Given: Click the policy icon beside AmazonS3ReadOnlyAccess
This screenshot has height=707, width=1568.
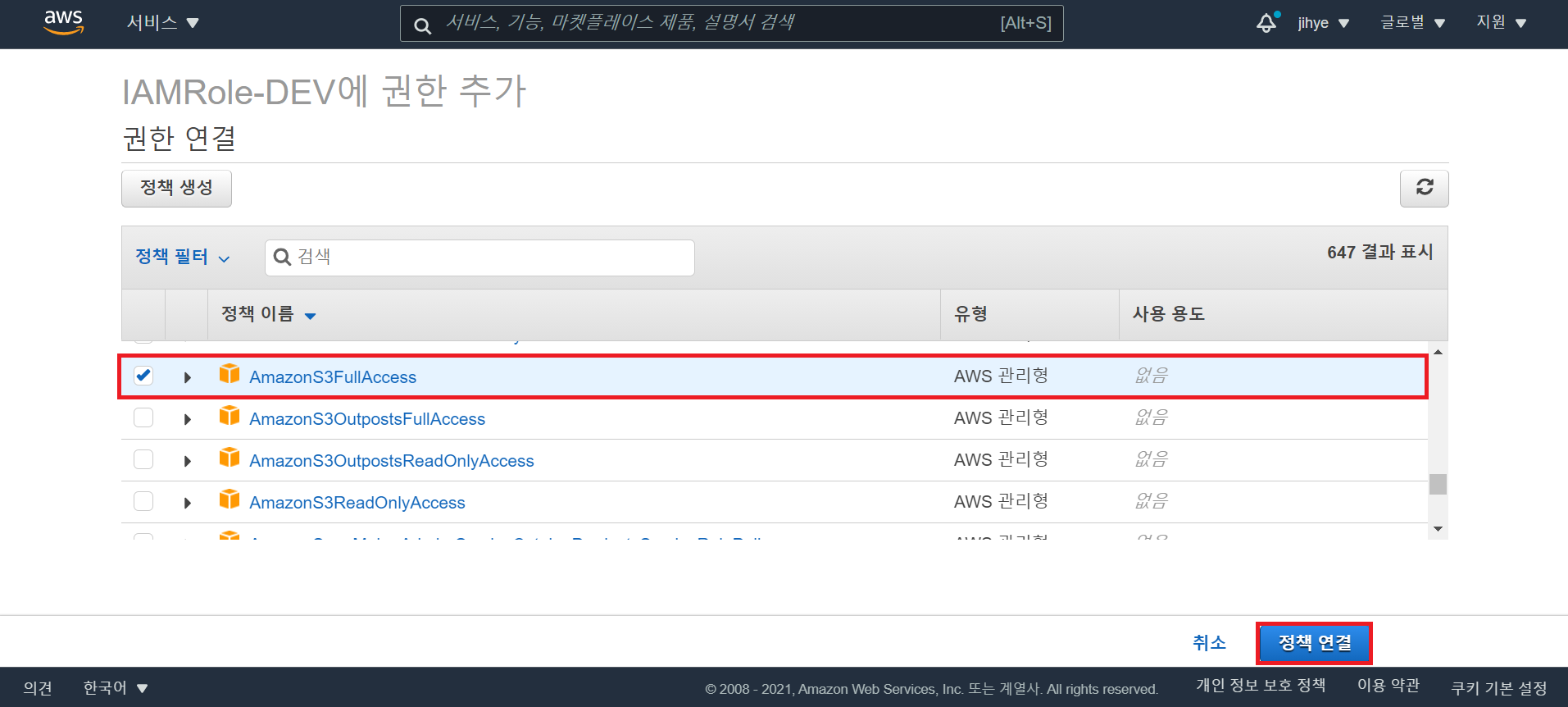Looking at the screenshot, I should click(230, 500).
